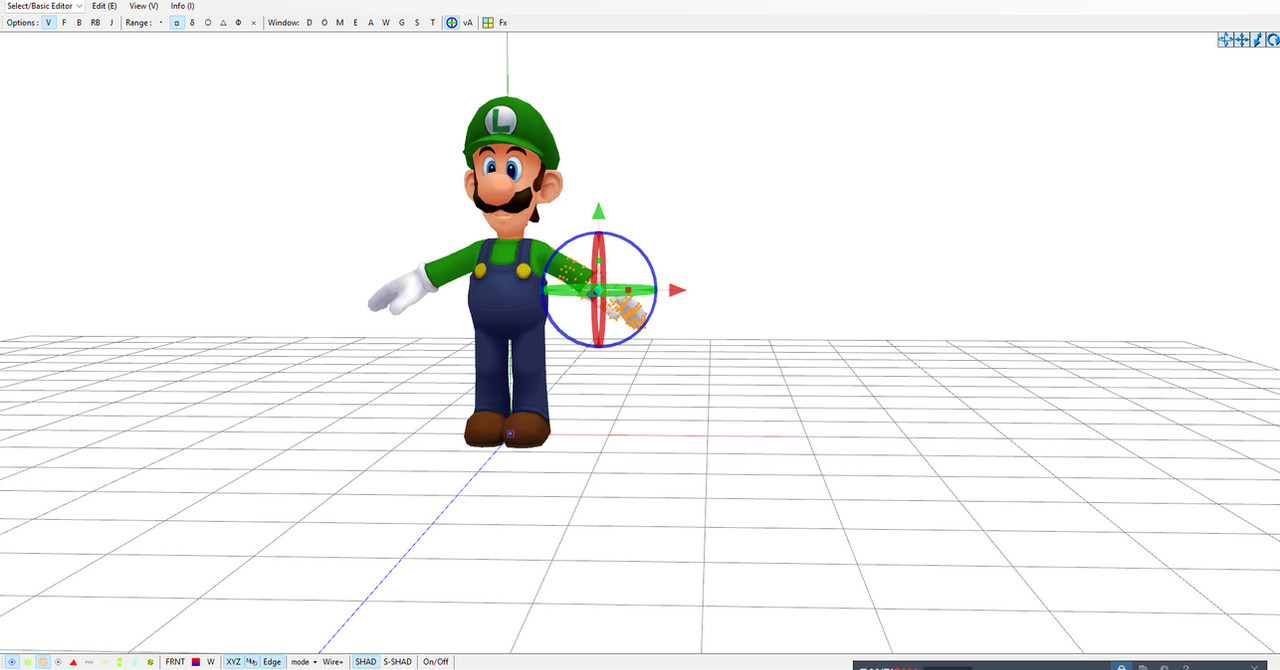Screen dimensions: 1280x670
Task: Toggle the pale yellow display icon
Action: (104, 662)
